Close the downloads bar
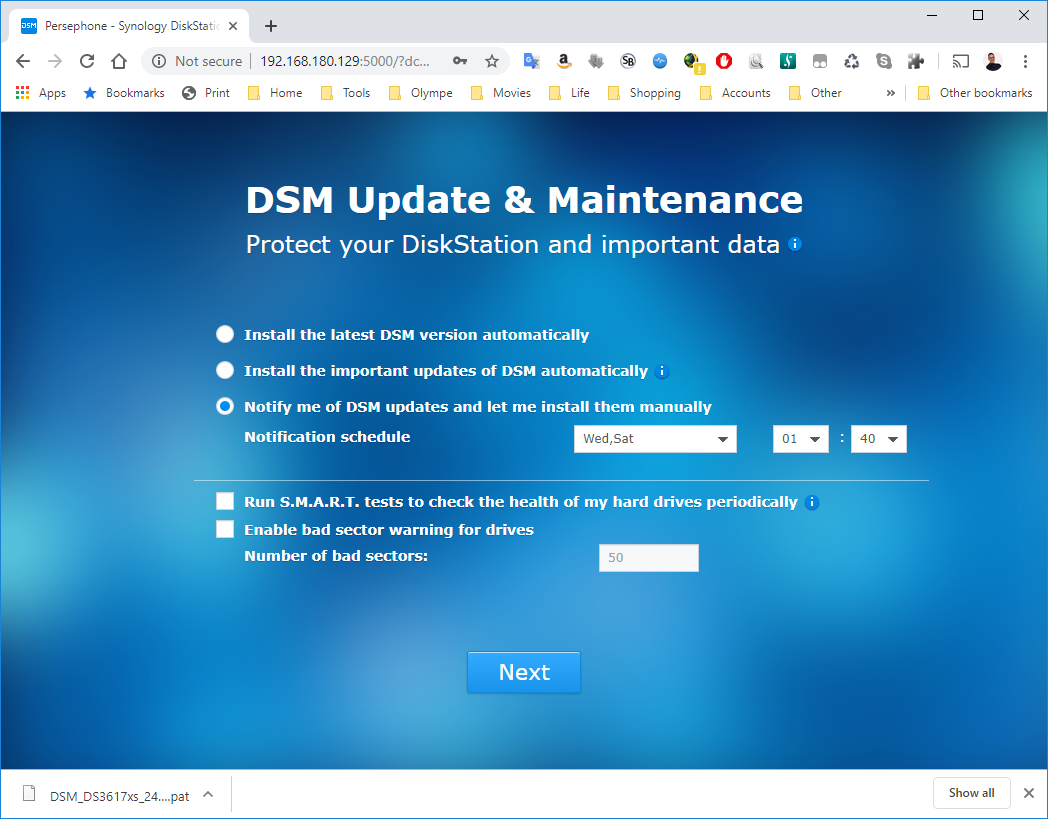Screen dimensions: 1048x819 (1029, 793)
